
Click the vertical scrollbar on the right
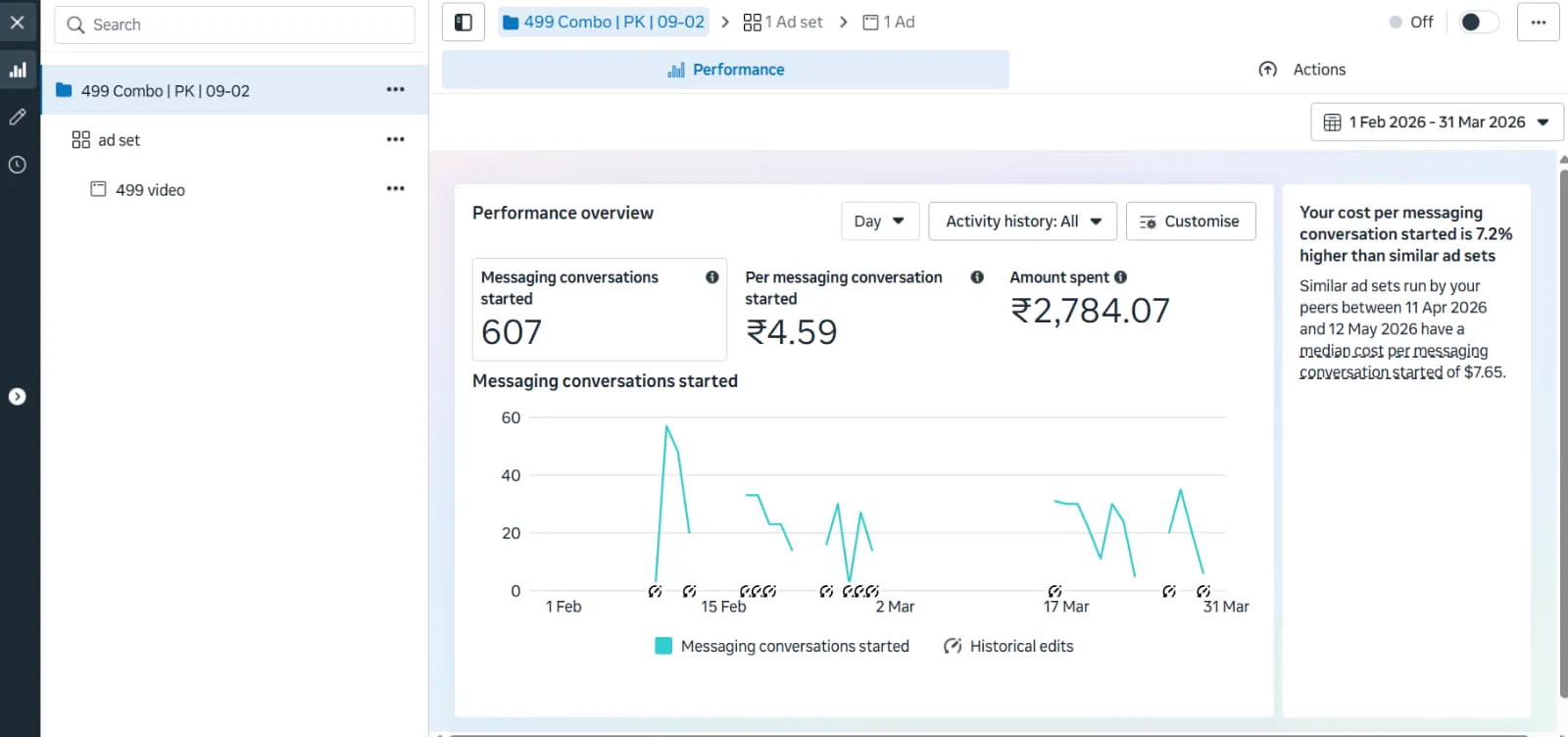1563,431
